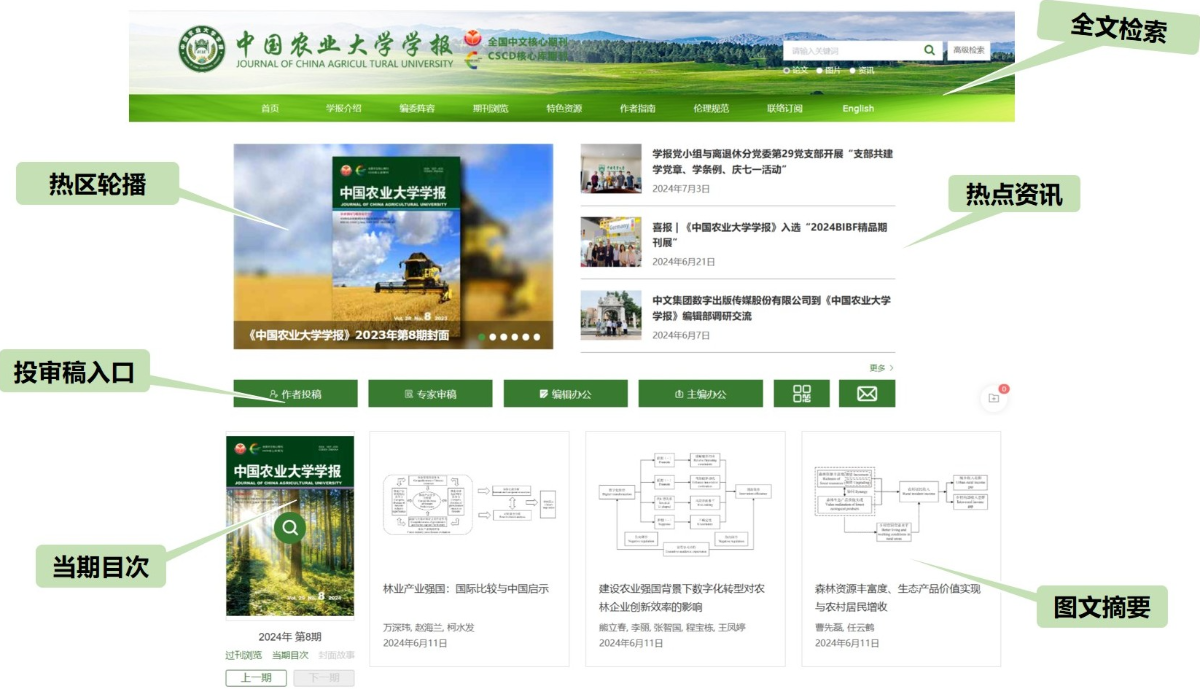Click the 上一期 previous issue button
1200x689 pixels.
coord(256,678)
